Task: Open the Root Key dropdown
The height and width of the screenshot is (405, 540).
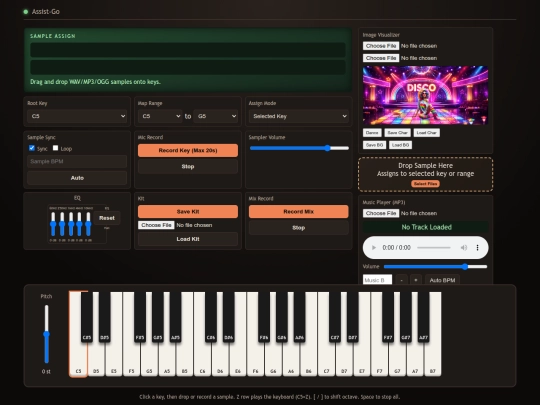Action: (x=77, y=116)
